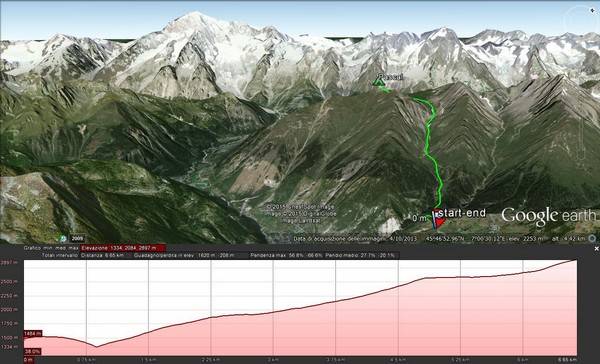Click the profile summit point near 2897 m

575,260
